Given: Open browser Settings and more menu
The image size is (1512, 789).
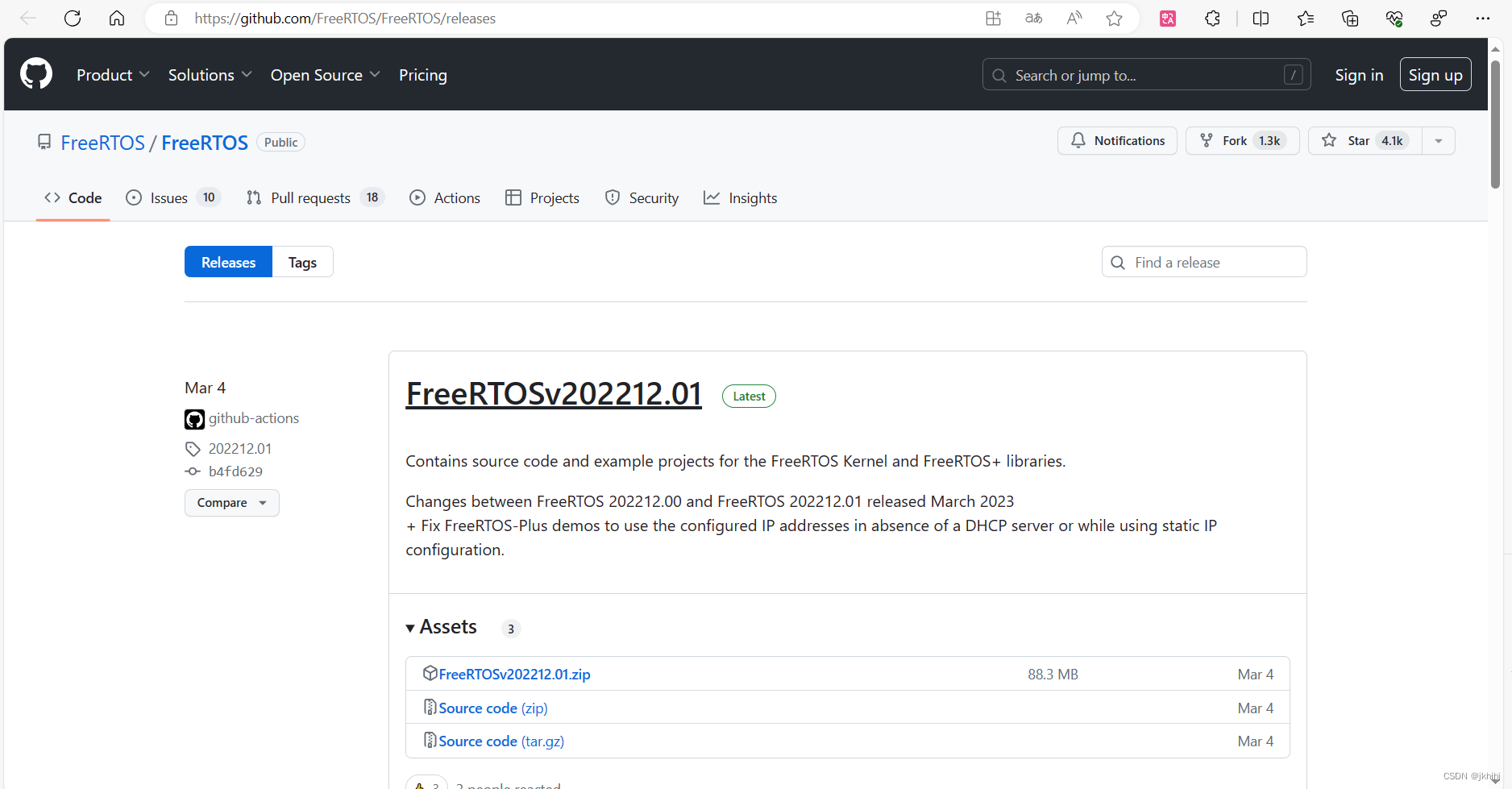Looking at the screenshot, I should (1483, 19).
